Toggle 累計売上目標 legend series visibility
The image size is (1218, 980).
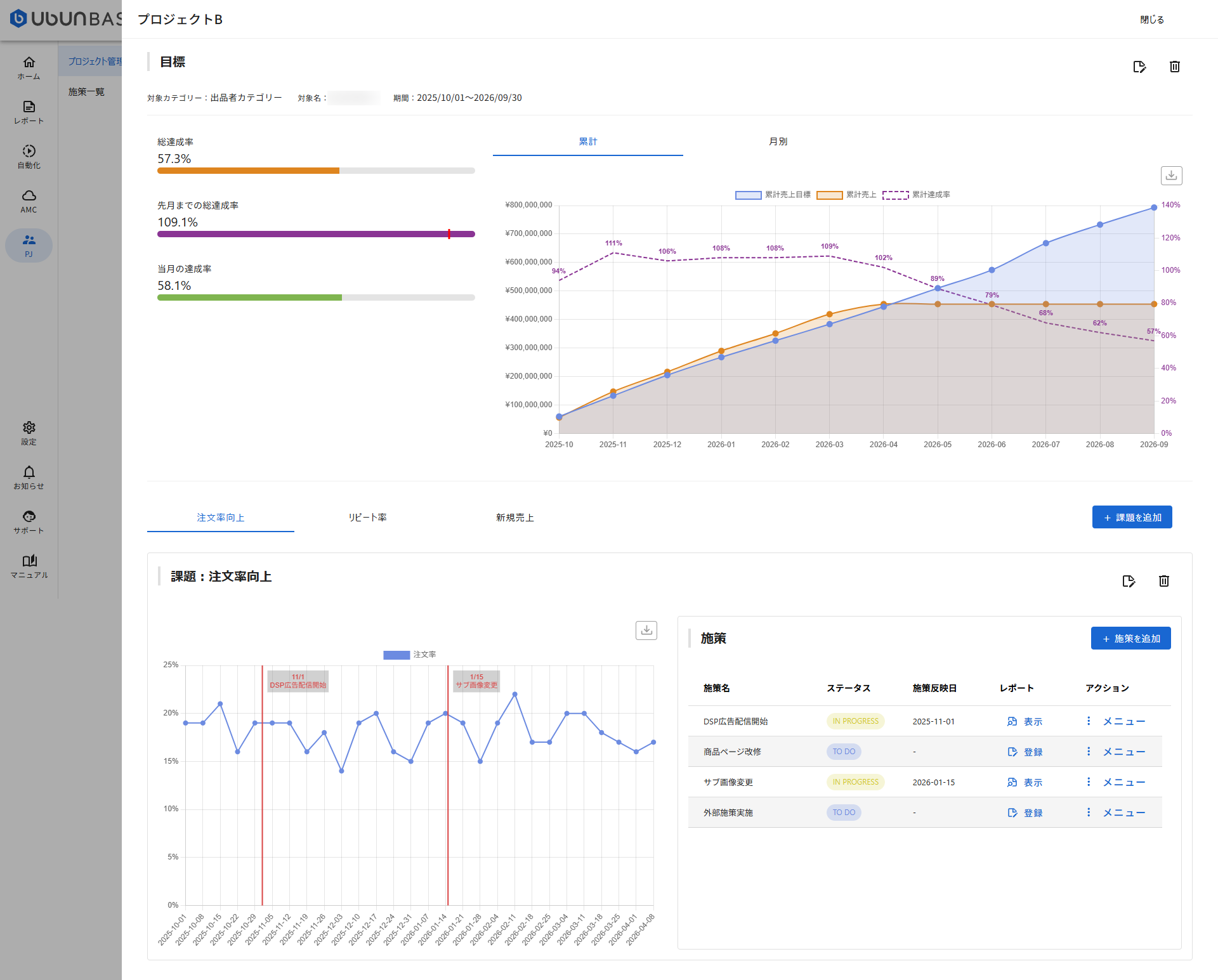click(773, 195)
